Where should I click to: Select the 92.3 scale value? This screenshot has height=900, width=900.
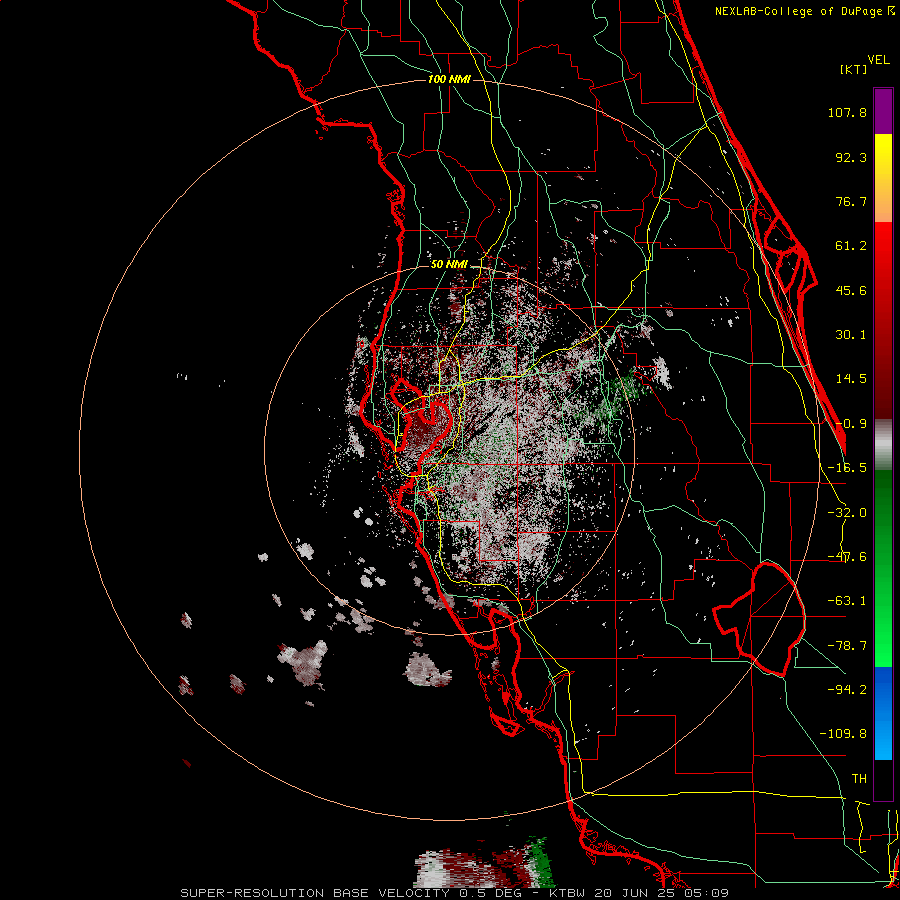(851, 157)
